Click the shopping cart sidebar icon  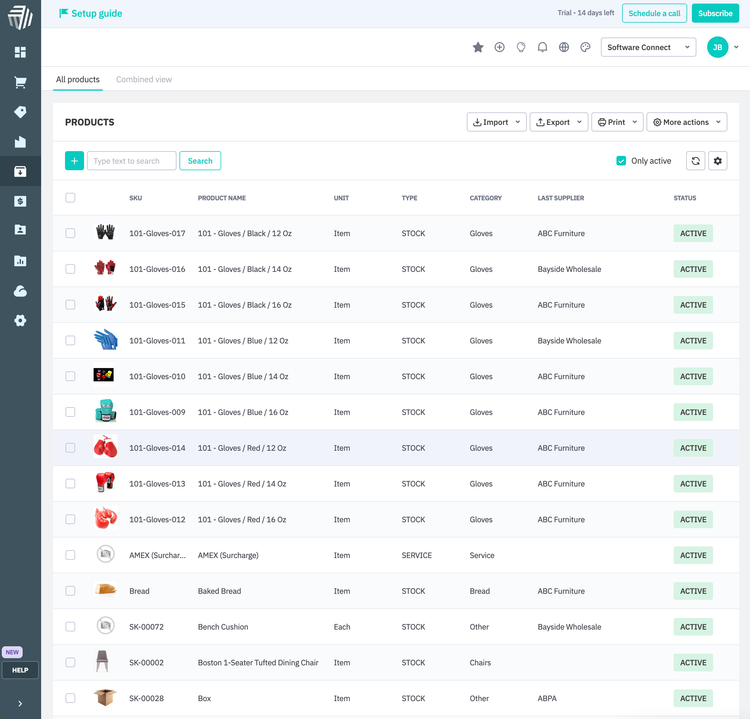pyautogui.click(x=20, y=82)
